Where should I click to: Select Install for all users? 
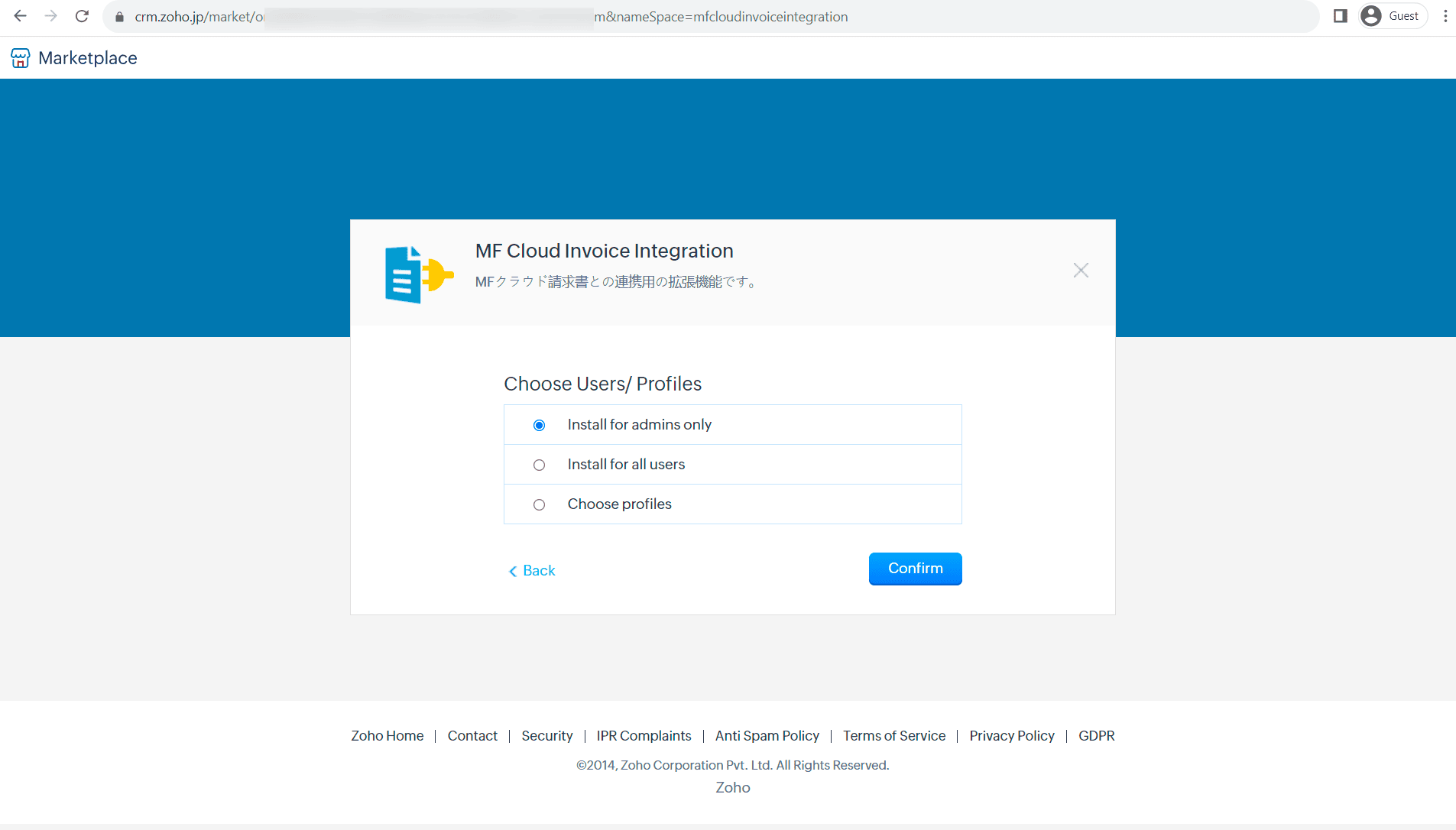[x=539, y=465]
